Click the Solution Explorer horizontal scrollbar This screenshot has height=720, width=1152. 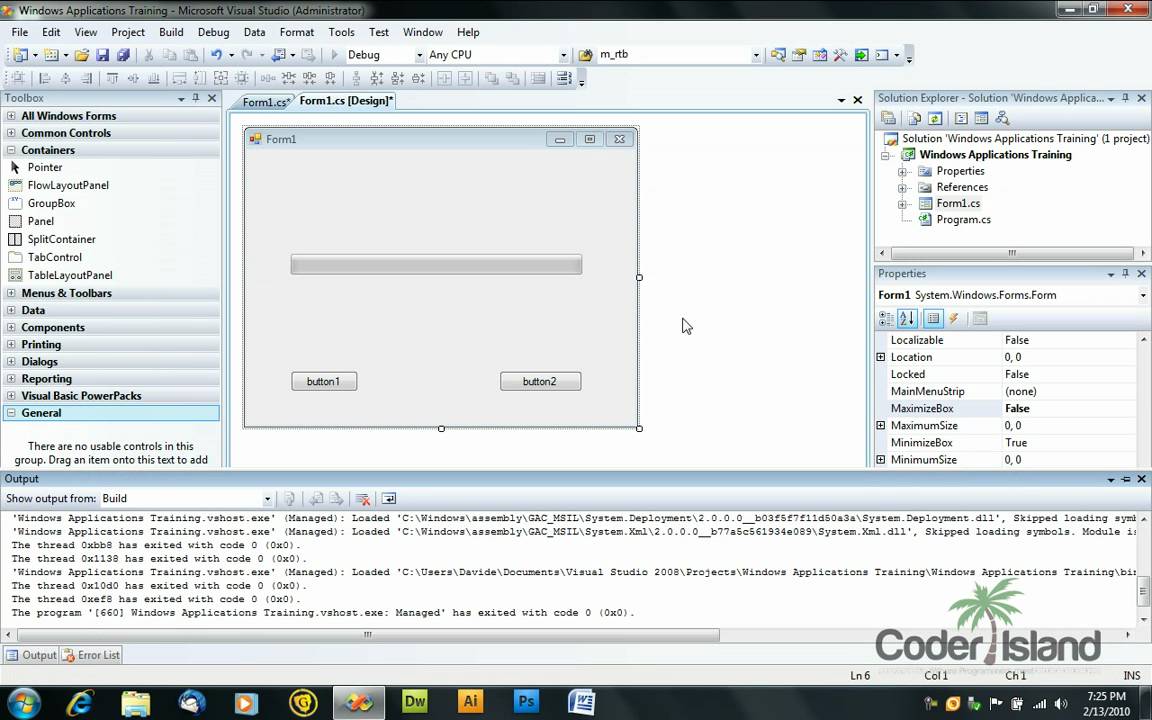[x=1012, y=253]
